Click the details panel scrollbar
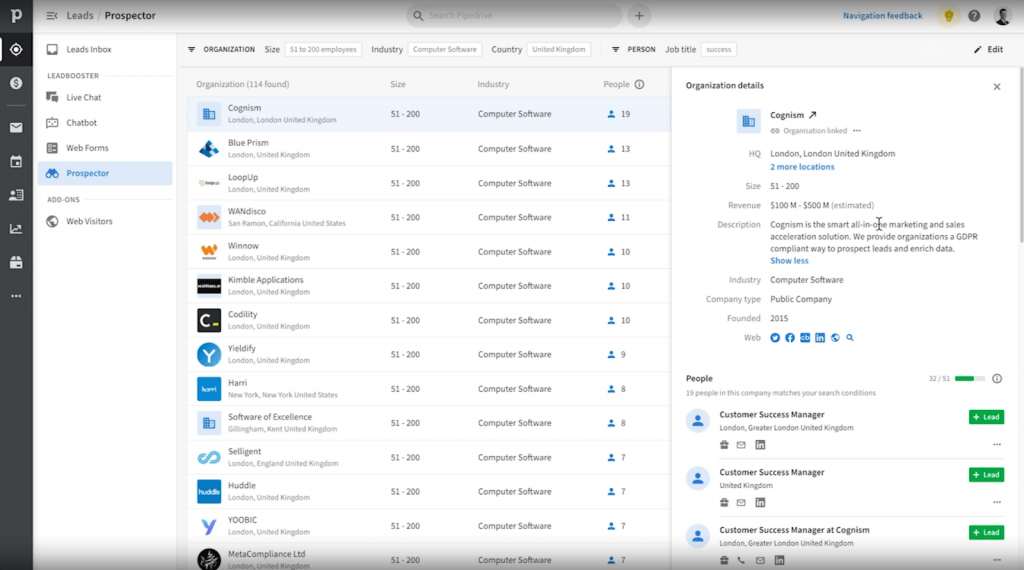Screen dimensions: 1024x570 click(1021, 155)
